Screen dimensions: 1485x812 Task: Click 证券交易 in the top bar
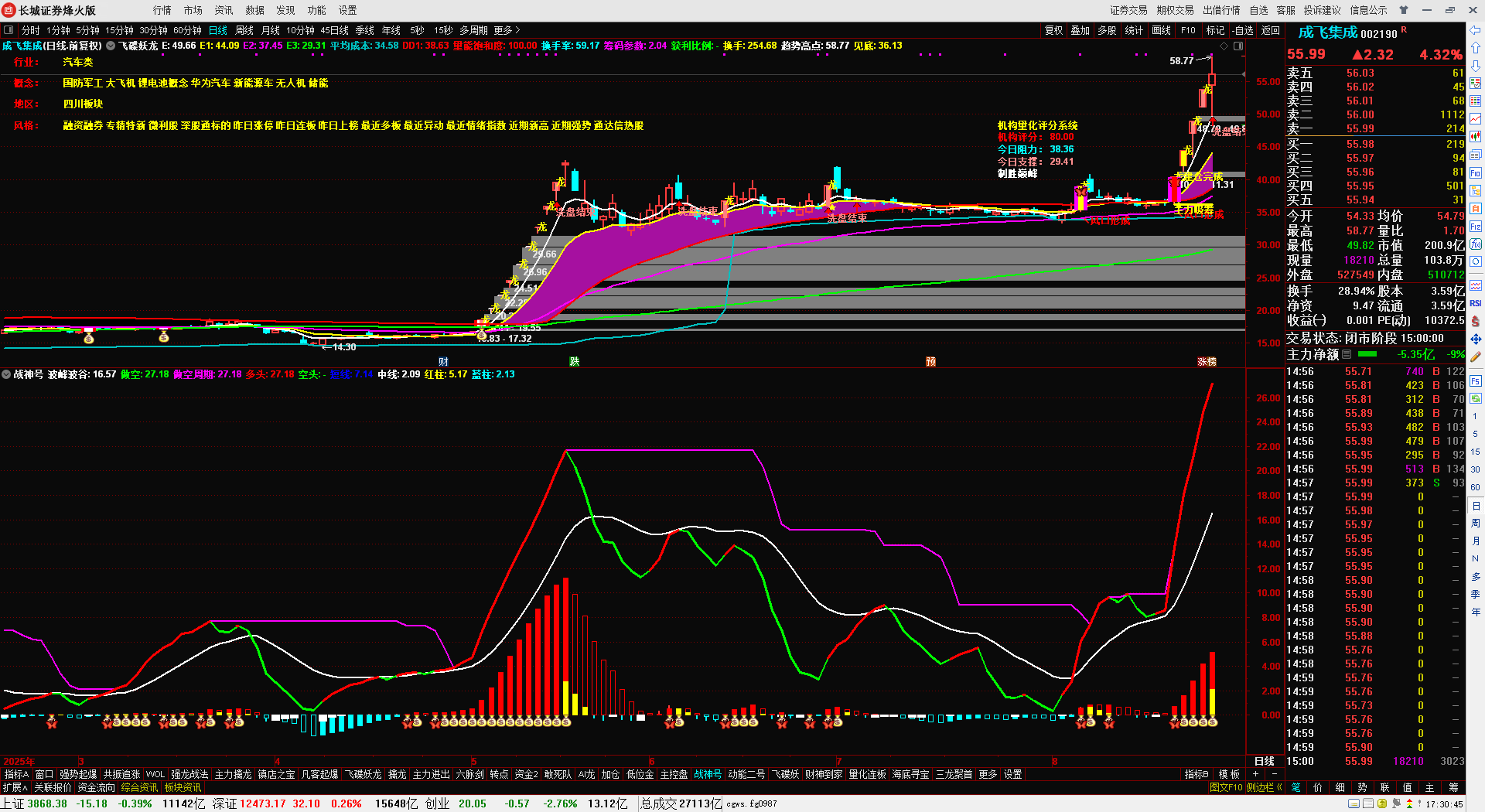pos(1129,10)
